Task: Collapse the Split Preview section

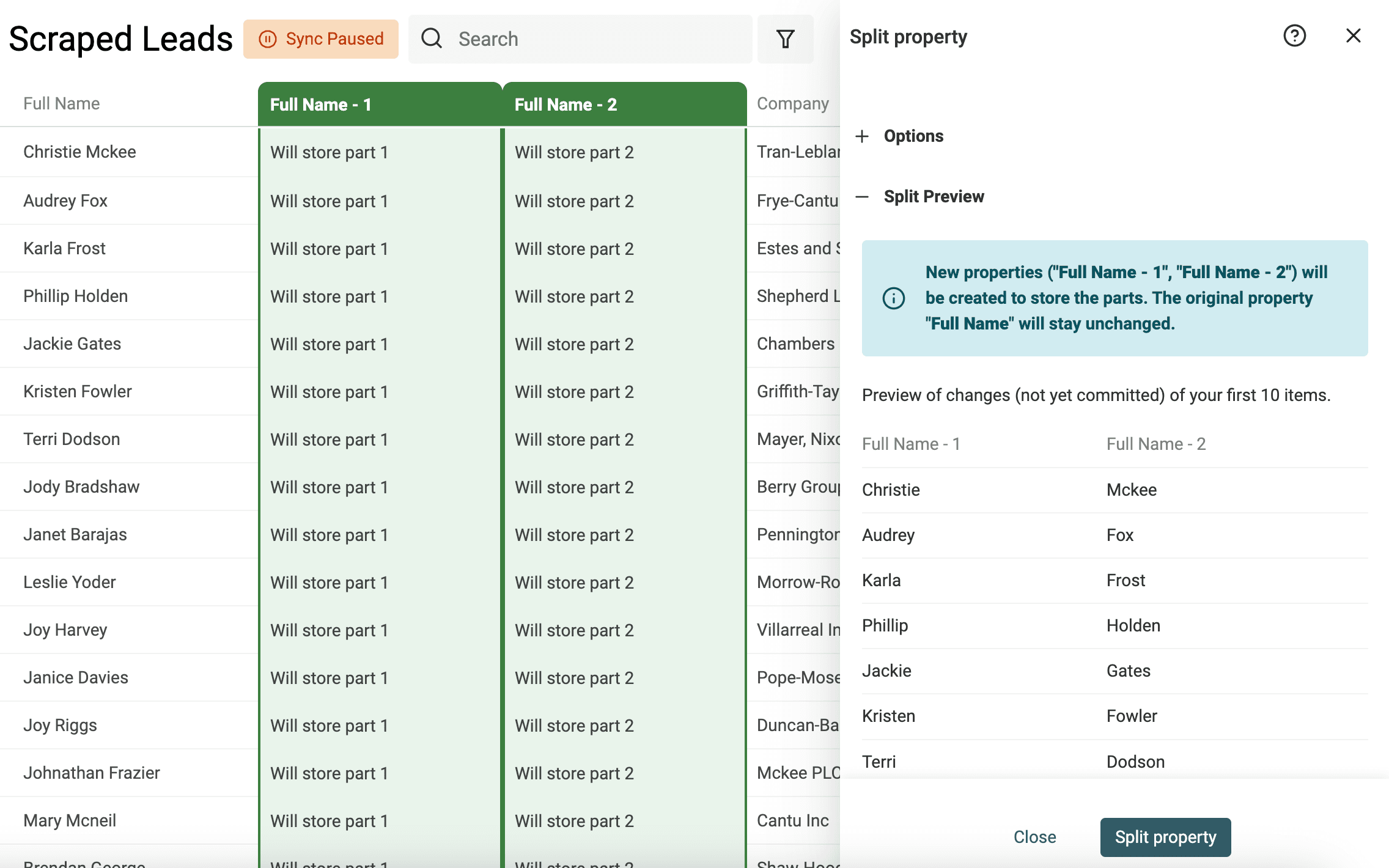Action: pos(919,196)
